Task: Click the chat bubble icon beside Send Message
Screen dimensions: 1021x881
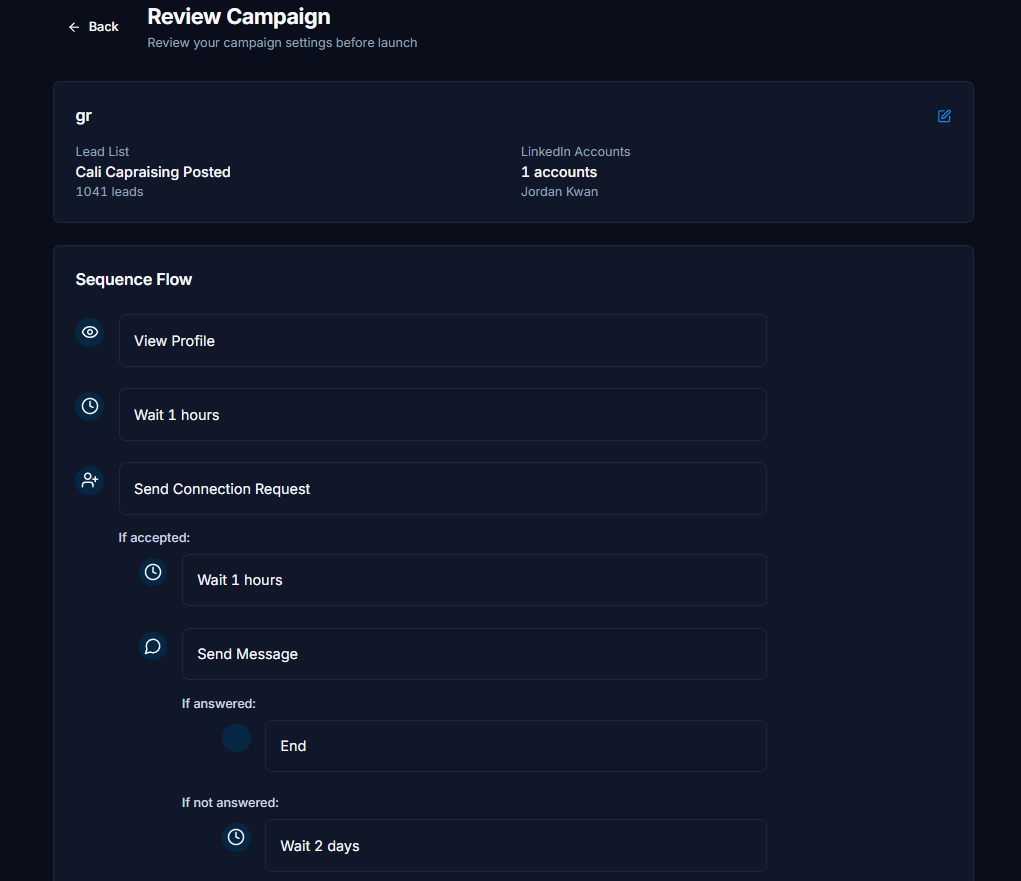Action: (153, 646)
